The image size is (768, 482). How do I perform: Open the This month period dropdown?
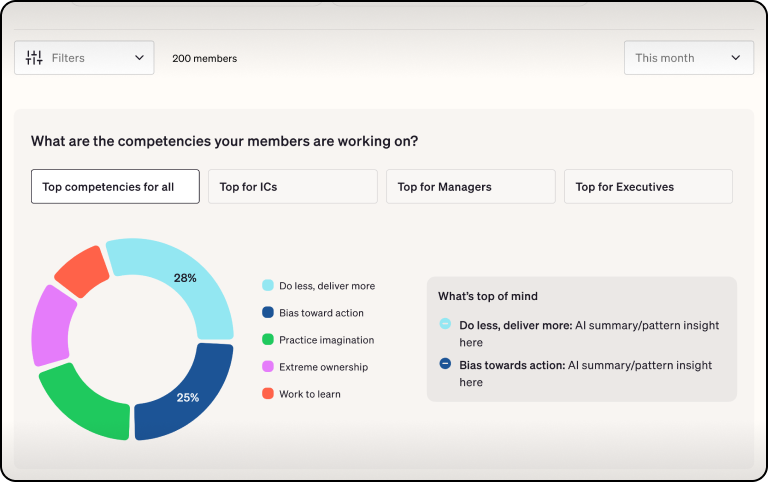688,58
